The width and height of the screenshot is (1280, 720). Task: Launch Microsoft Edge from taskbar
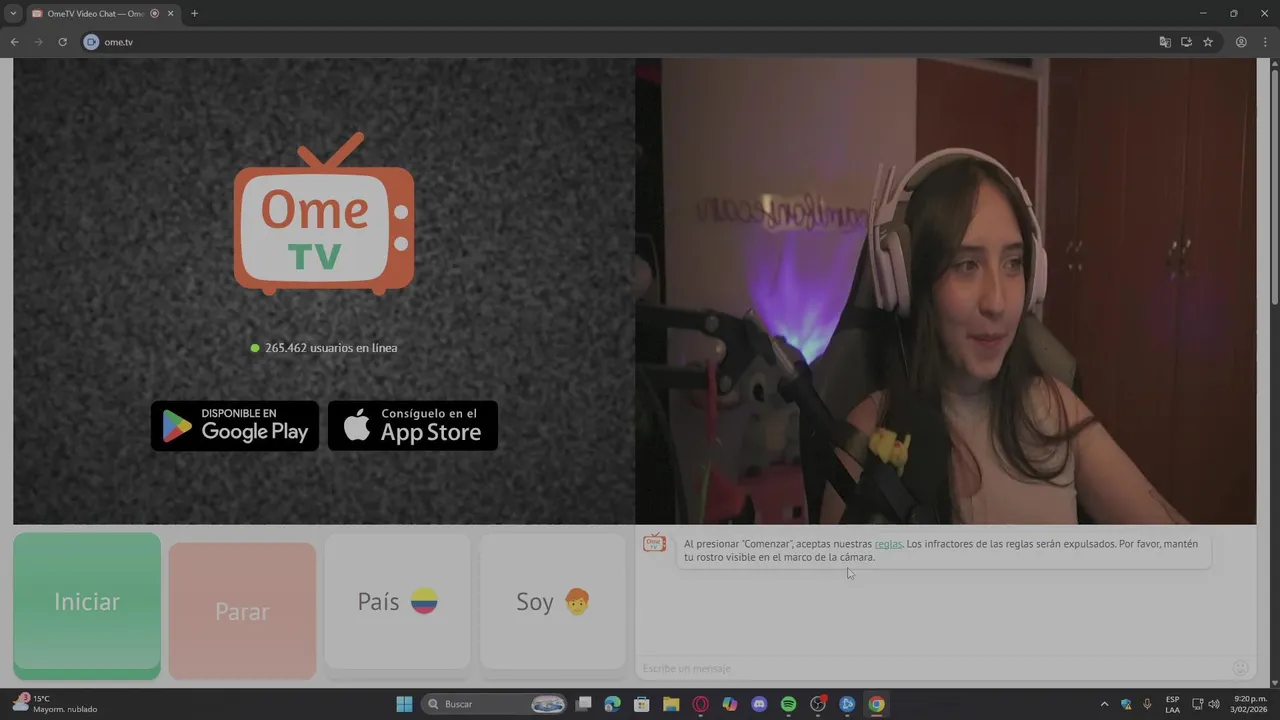pos(613,704)
